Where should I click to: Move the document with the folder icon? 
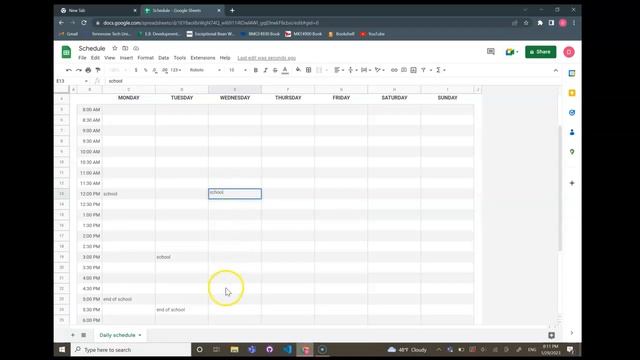click(125, 48)
